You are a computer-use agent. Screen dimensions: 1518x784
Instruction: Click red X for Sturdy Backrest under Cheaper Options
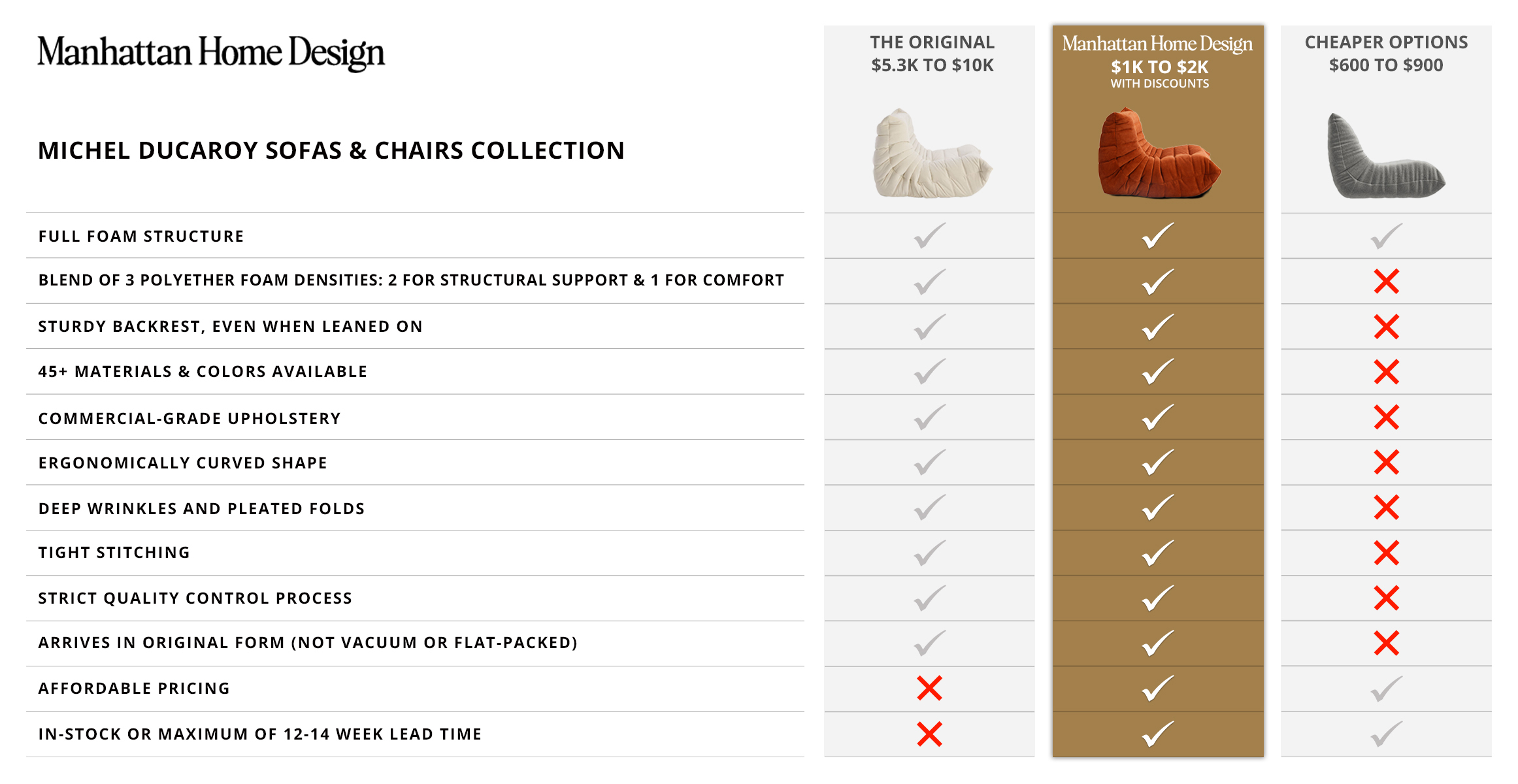[1386, 327]
